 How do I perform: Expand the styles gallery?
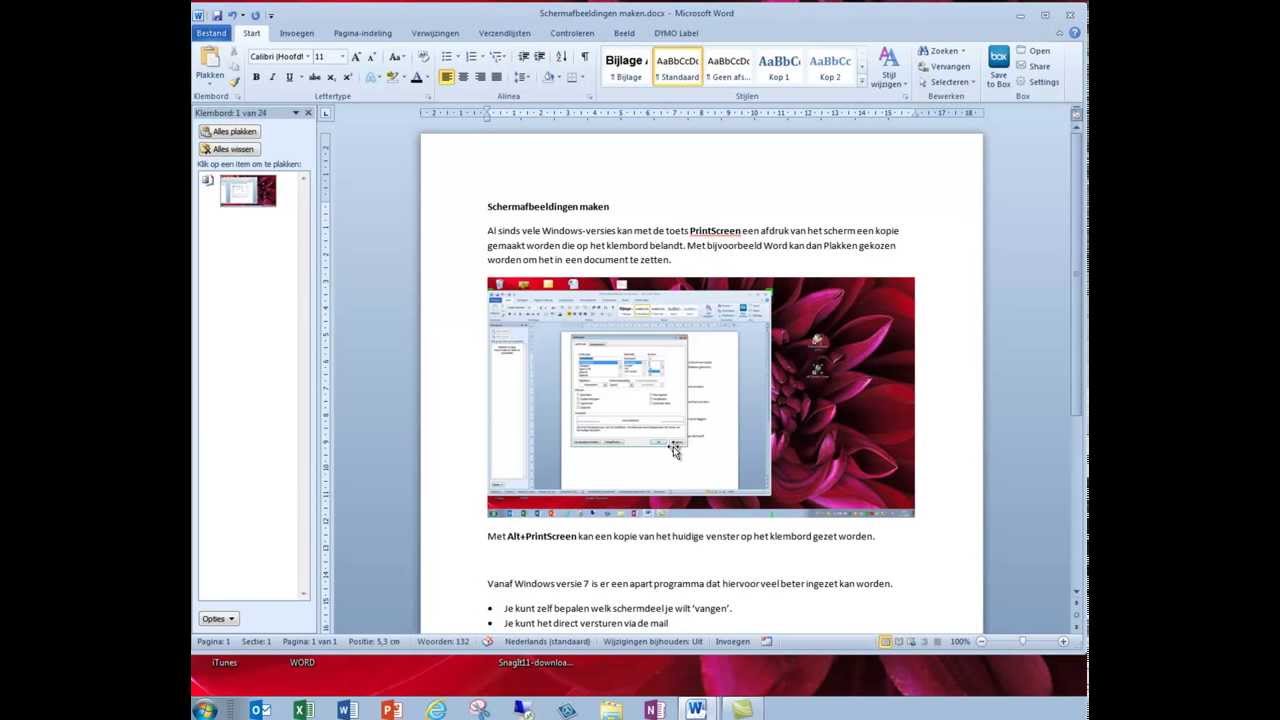click(862, 81)
